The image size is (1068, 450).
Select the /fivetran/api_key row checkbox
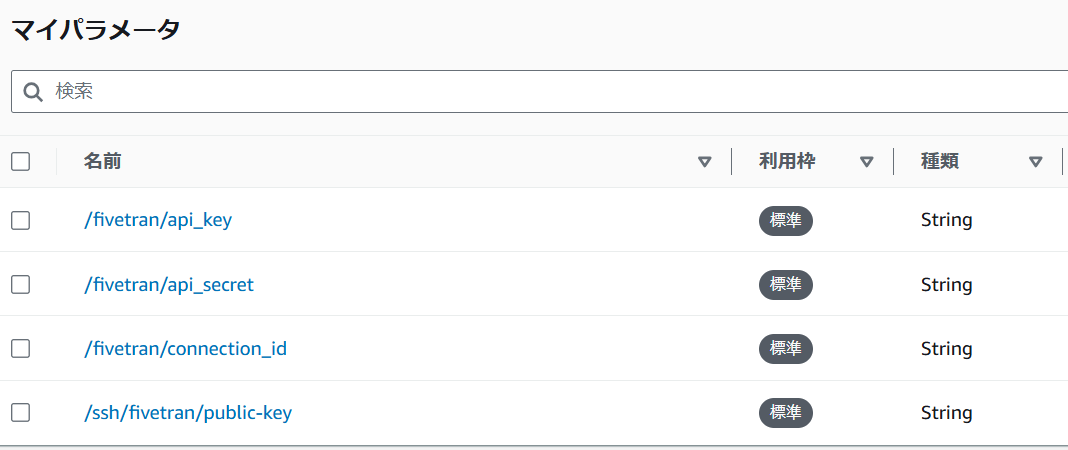click(20, 220)
